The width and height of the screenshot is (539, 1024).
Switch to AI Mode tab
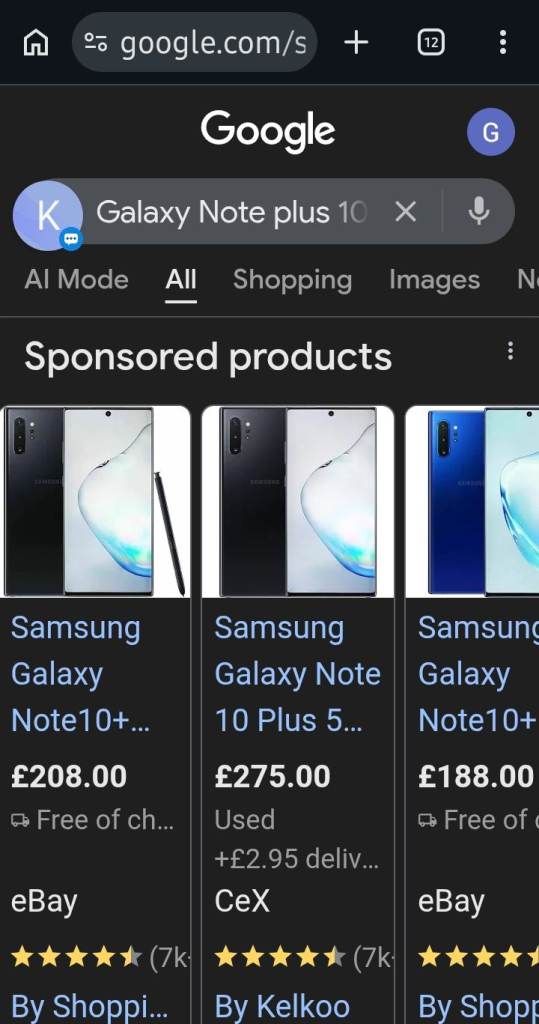pos(76,280)
